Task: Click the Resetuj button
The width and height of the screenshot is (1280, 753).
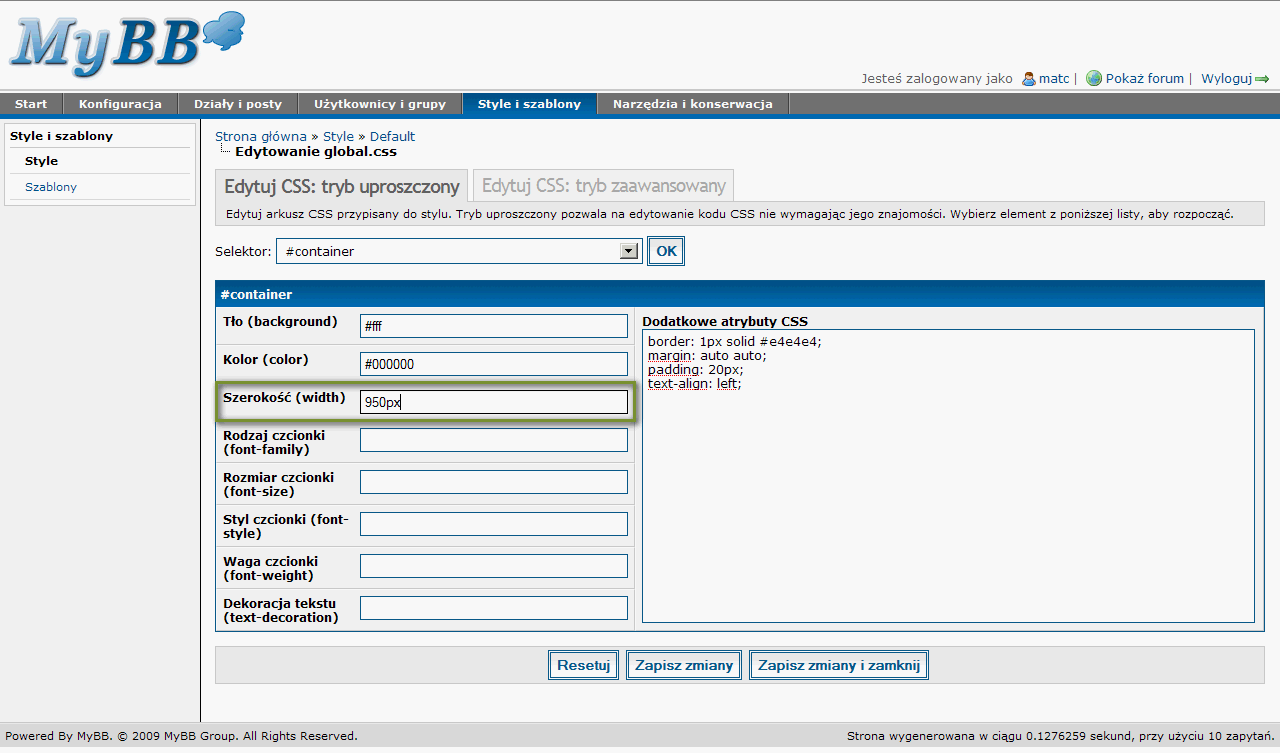Action: click(584, 665)
